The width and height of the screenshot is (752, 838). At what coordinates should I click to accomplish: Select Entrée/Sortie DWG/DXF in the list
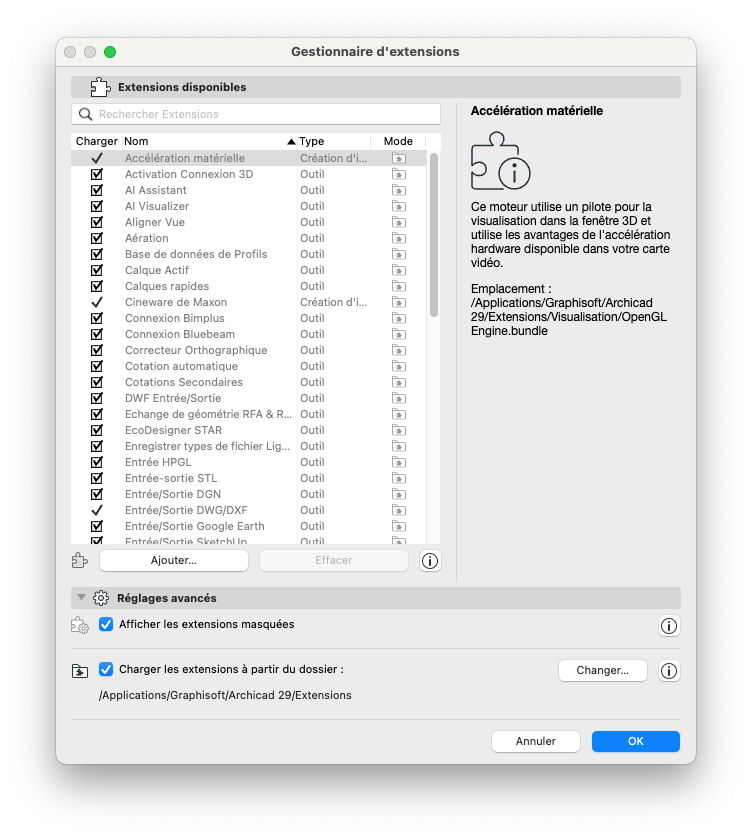(249, 510)
